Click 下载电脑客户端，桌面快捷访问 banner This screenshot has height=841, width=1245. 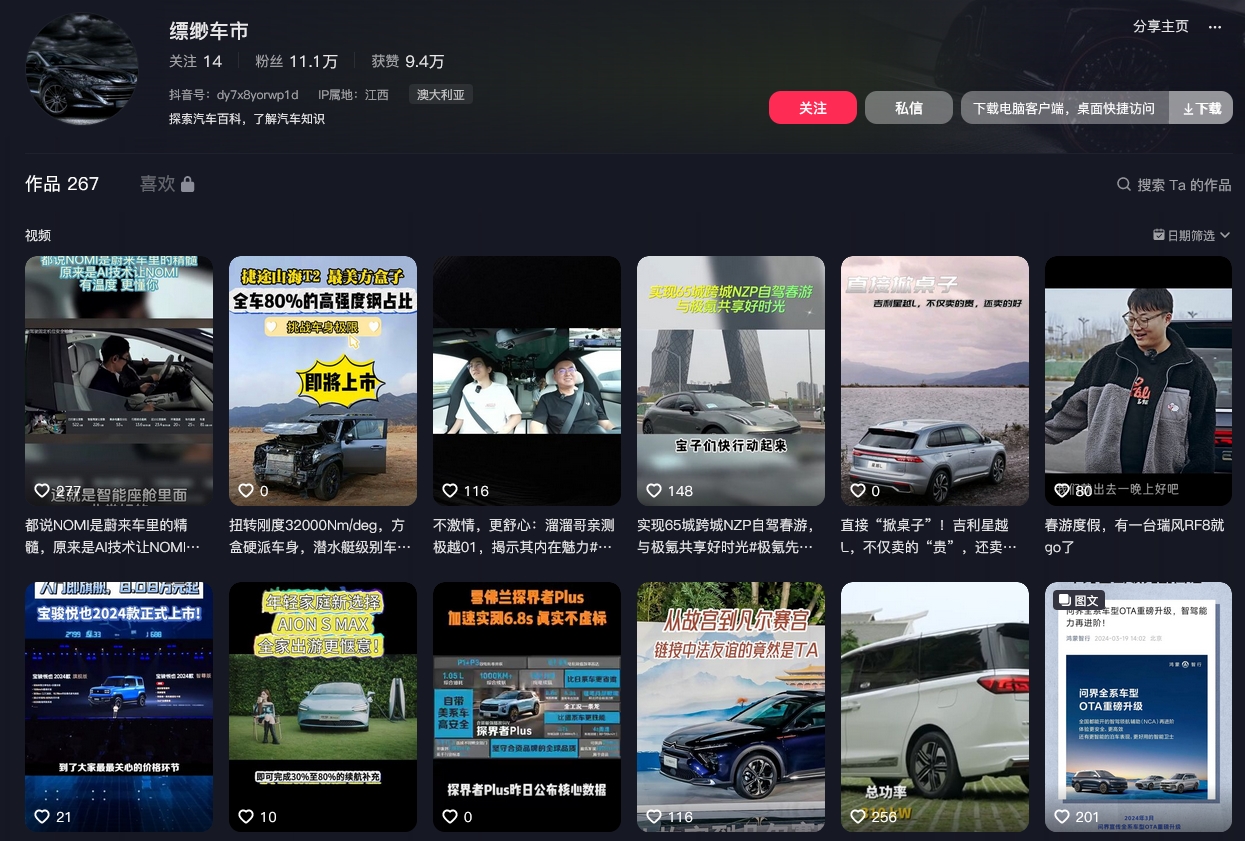click(x=1064, y=108)
